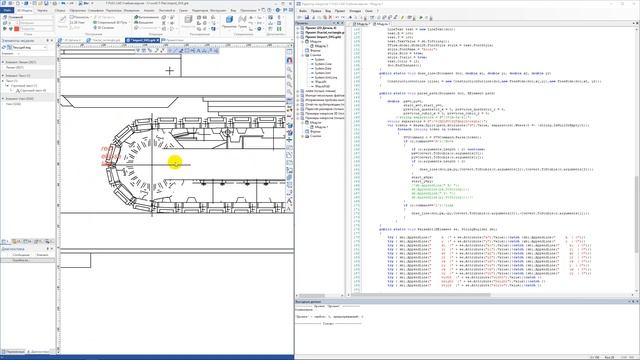This screenshot has width=640, height=360.
Task: Close the Элементы модели panel
Action: (x=52, y=40)
